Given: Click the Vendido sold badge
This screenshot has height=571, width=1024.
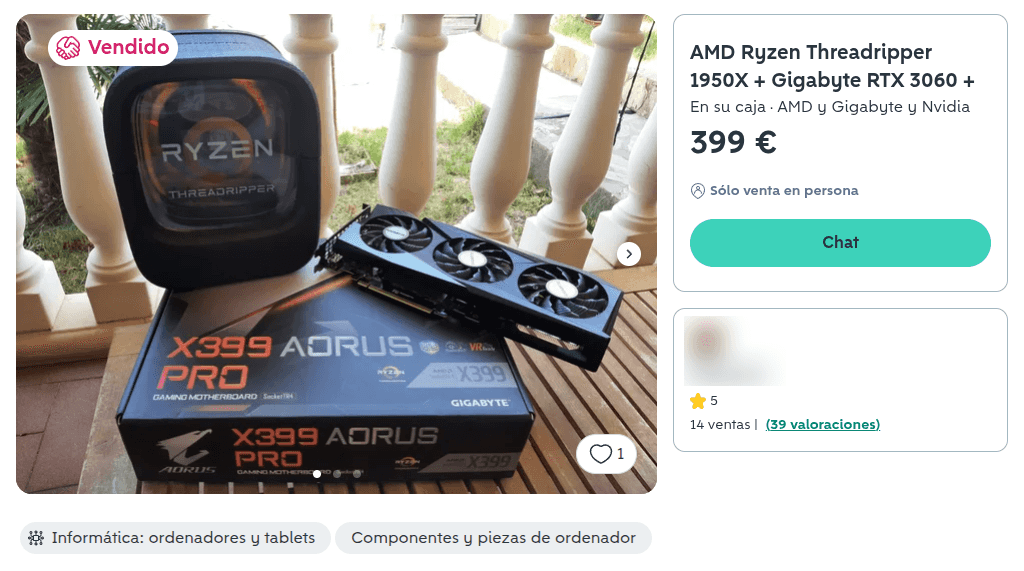Looking at the screenshot, I should tap(113, 47).
